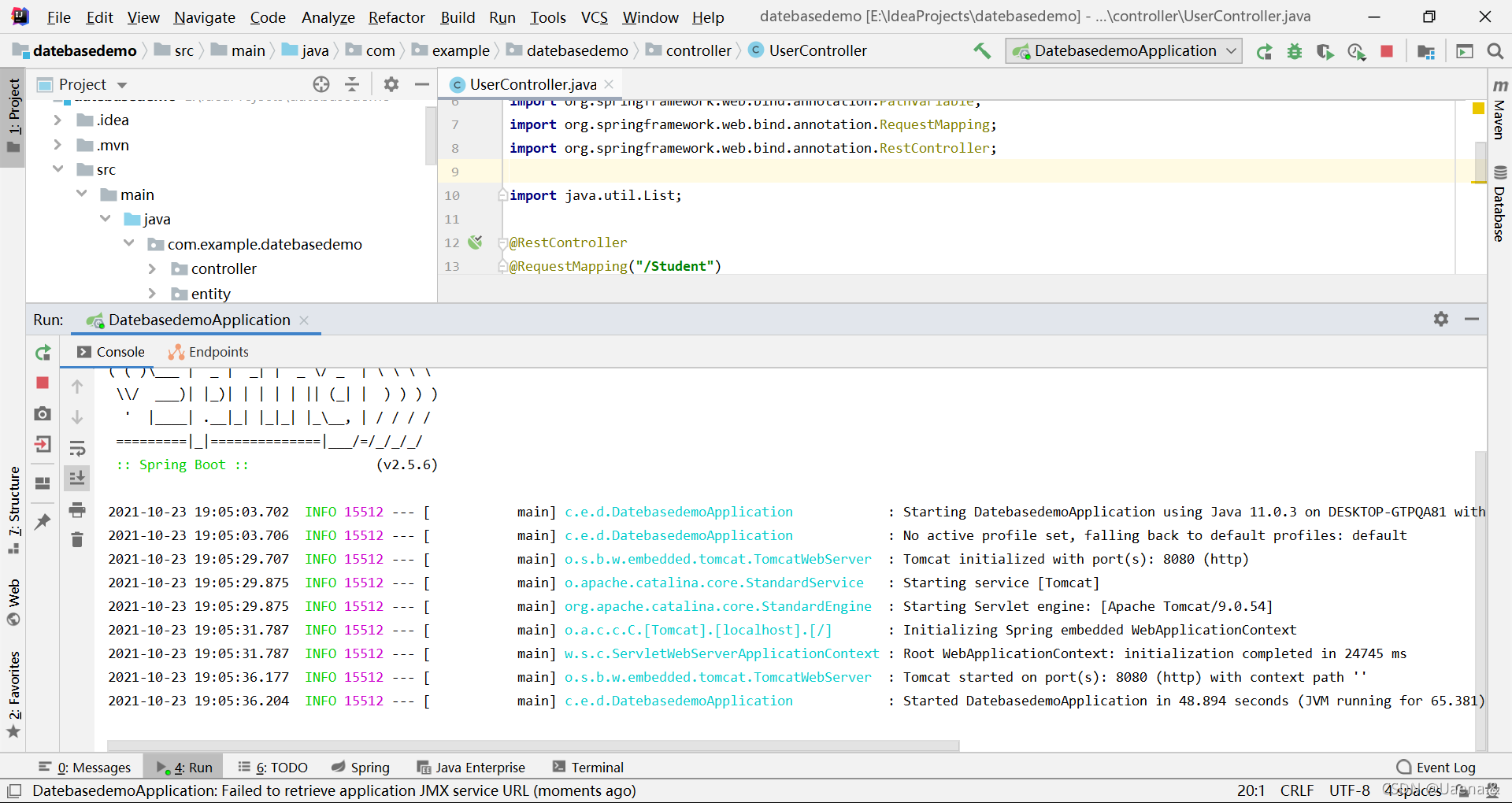Expand the entity package

152,294
